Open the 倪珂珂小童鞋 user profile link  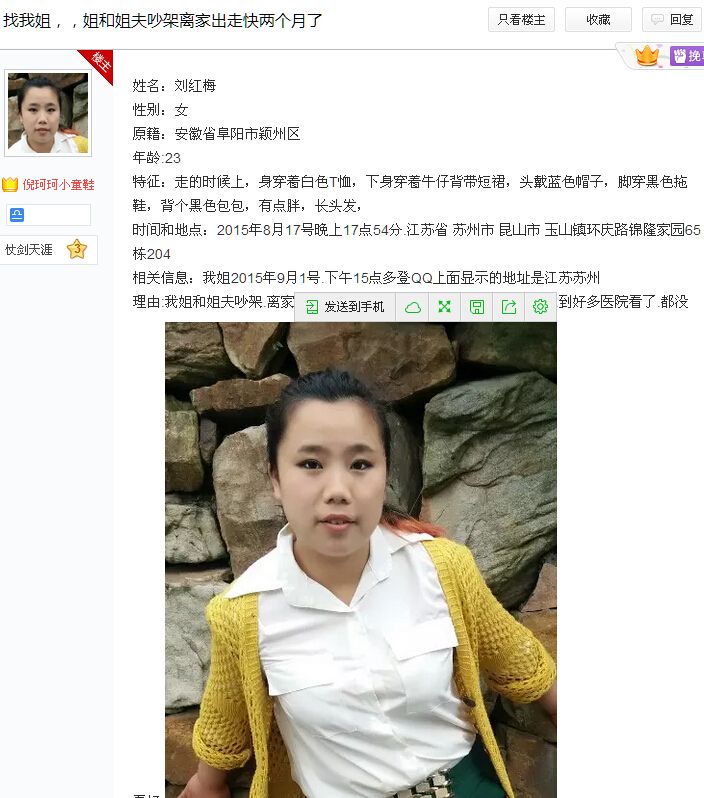(59, 185)
